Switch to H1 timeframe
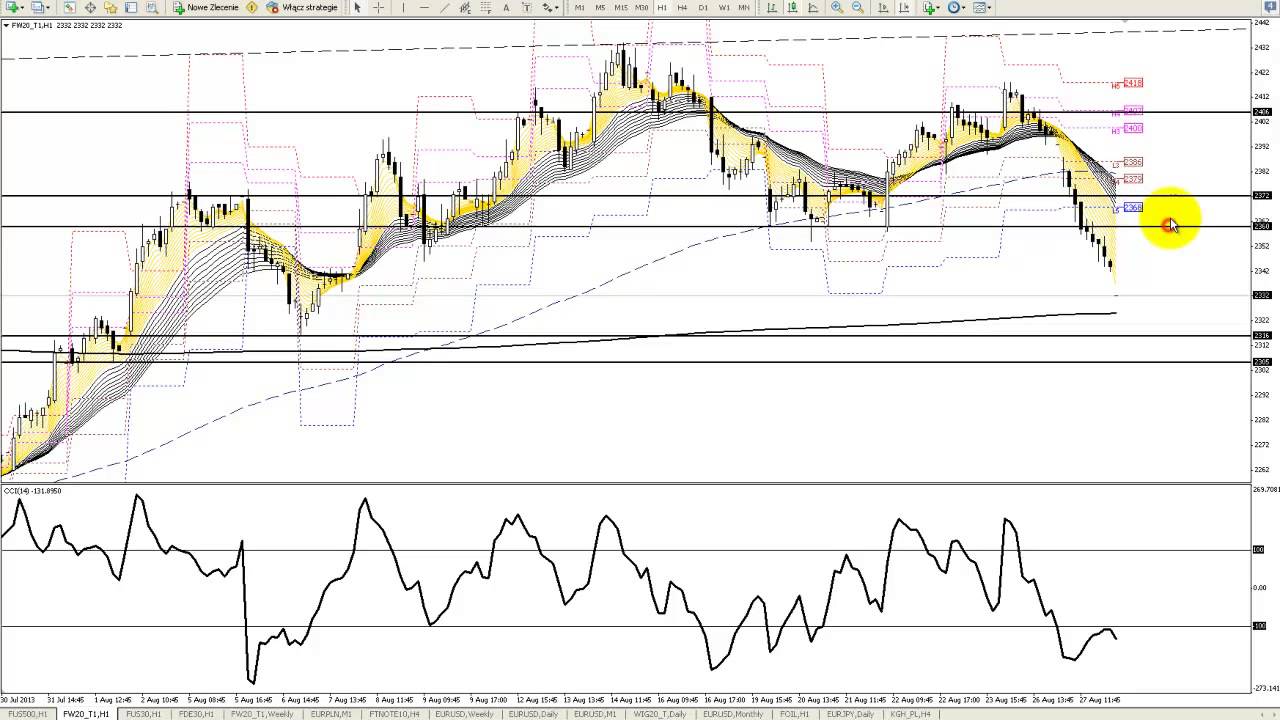1280x720 pixels. click(x=662, y=7)
